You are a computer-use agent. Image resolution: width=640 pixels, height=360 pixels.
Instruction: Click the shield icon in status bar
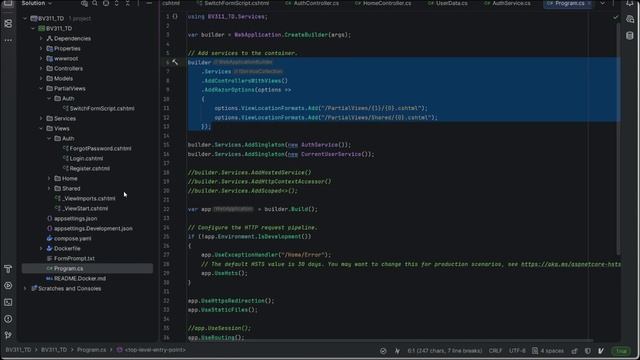coord(588,351)
